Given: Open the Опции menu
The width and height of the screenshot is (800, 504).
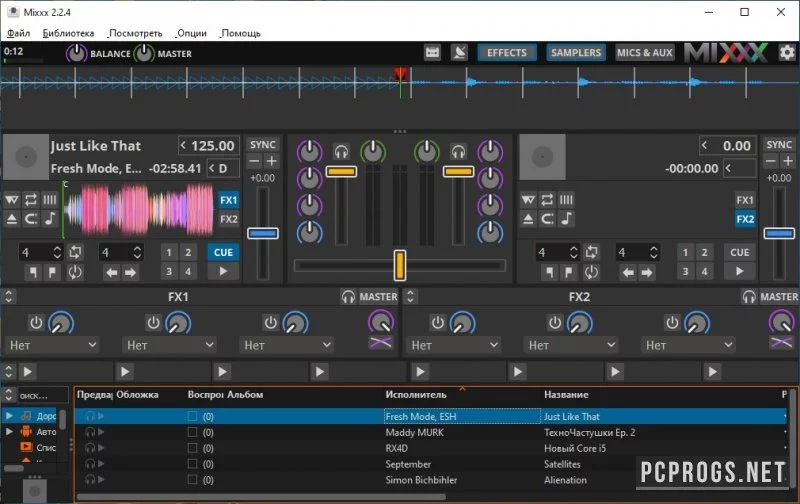Looking at the screenshot, I should 191,33.
